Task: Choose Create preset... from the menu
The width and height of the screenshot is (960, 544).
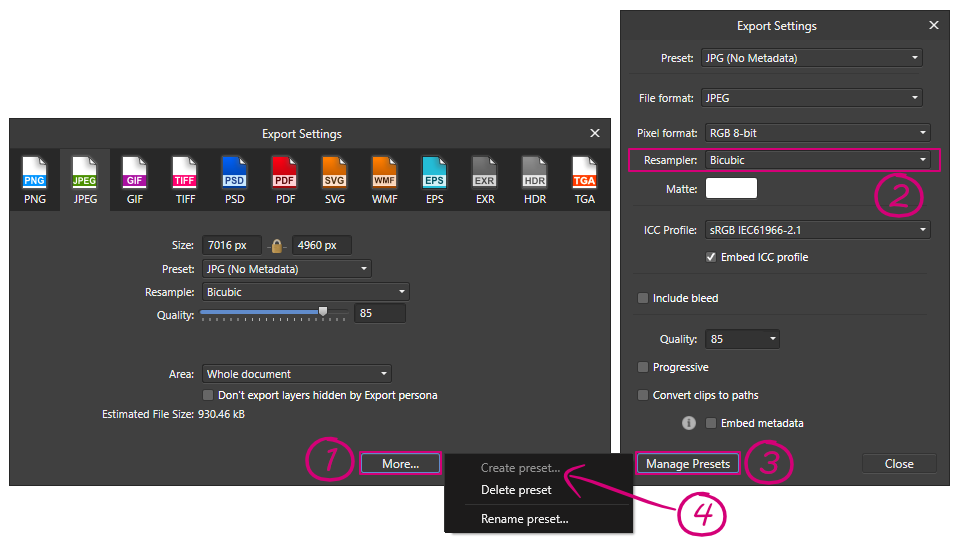Action: pyautogui.click(x=520, y=468)
